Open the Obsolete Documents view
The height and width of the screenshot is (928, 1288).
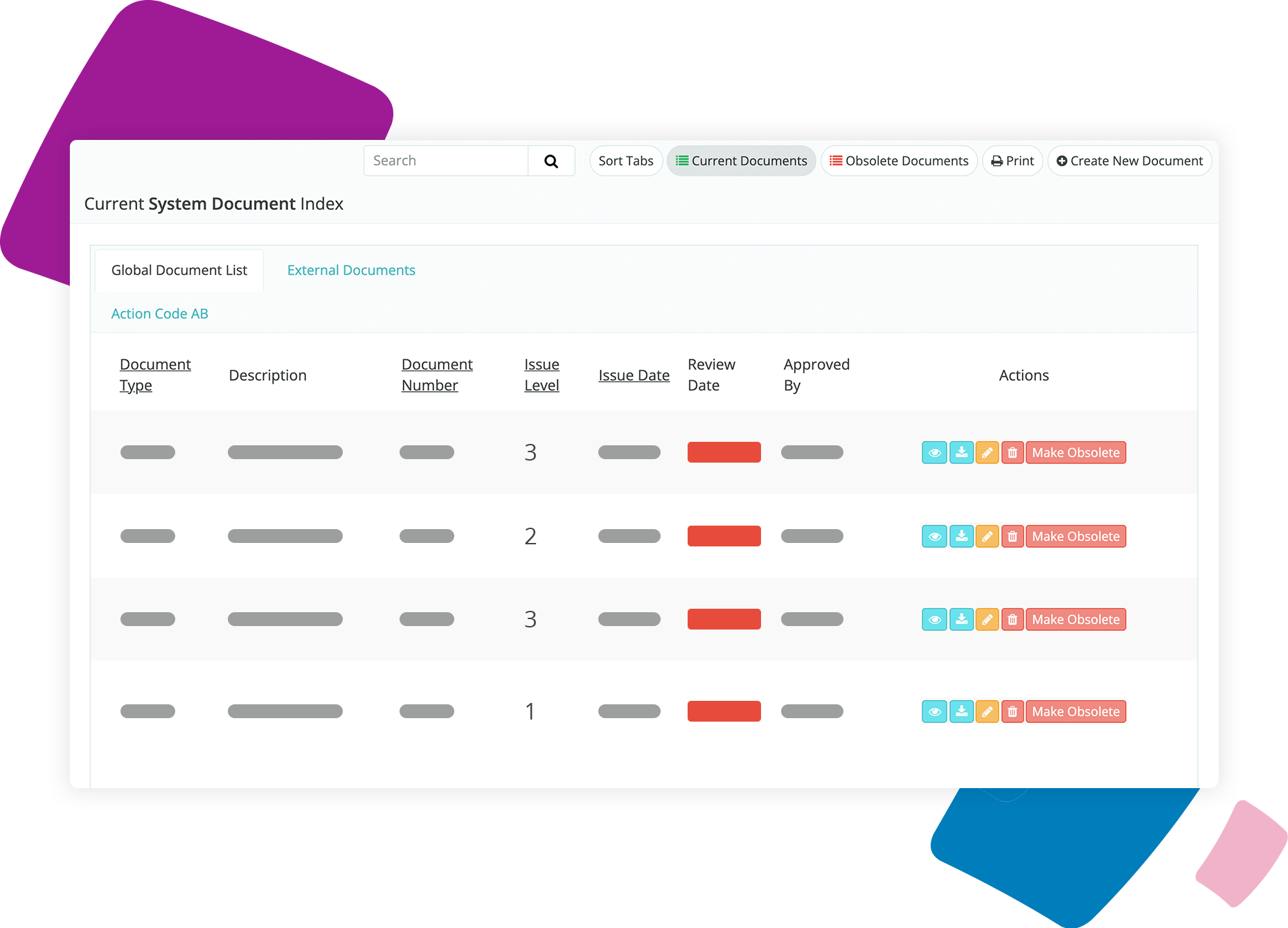tap(898, 160)
